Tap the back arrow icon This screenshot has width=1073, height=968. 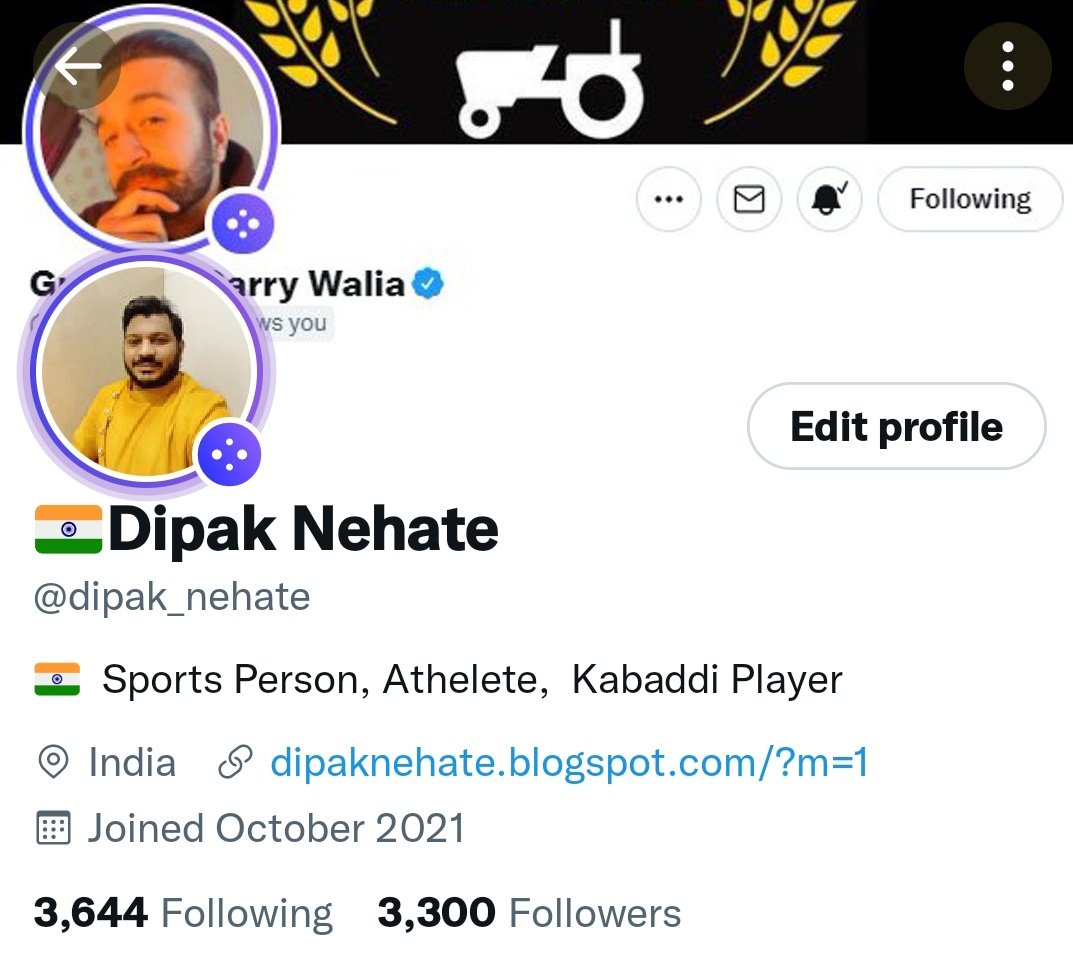pyautogui.click(x=77, y=66)
